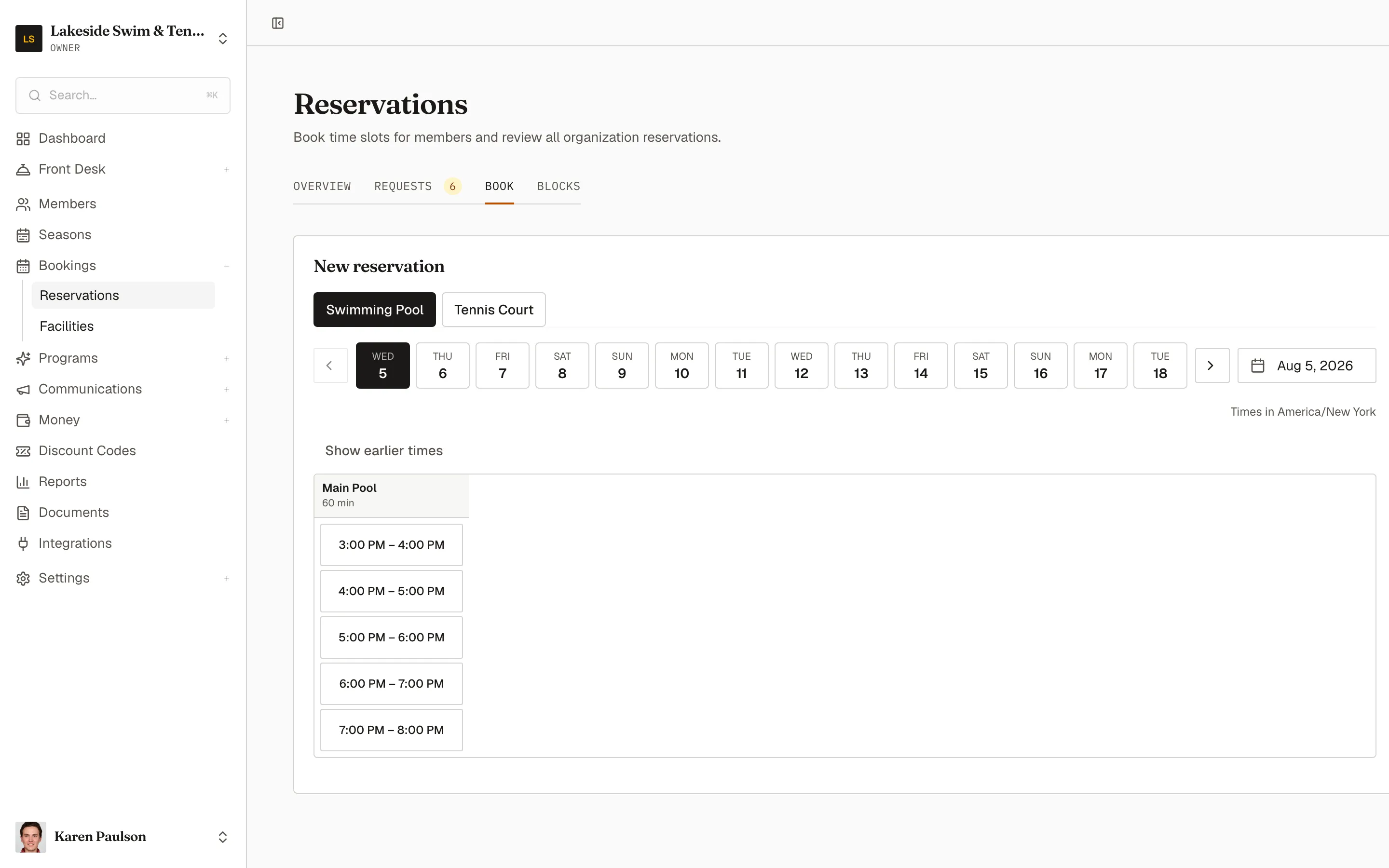This screenshot has height=868, width=1389.
Task: Click the sidebar collapse panel icon
Action: [x=278, y=23]
